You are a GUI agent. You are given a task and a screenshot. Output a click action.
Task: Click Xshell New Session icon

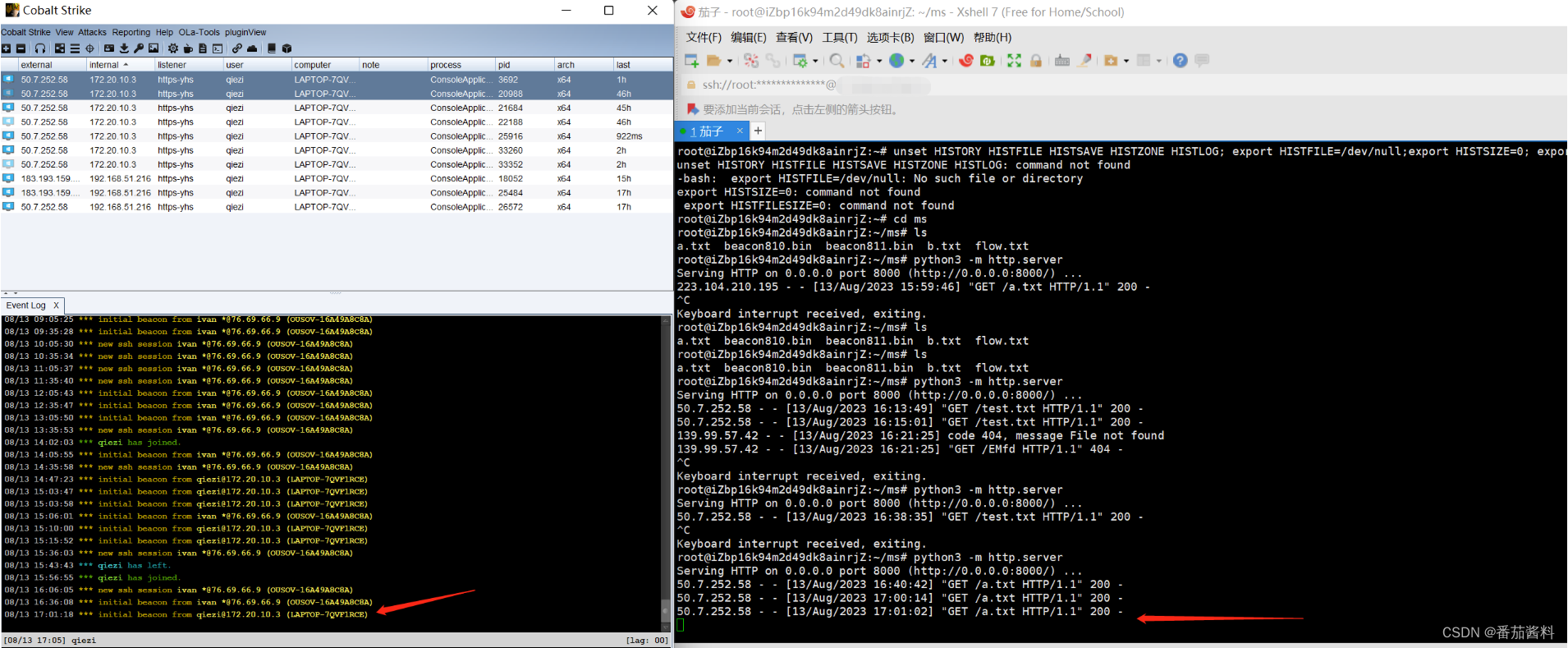point(691,61)
